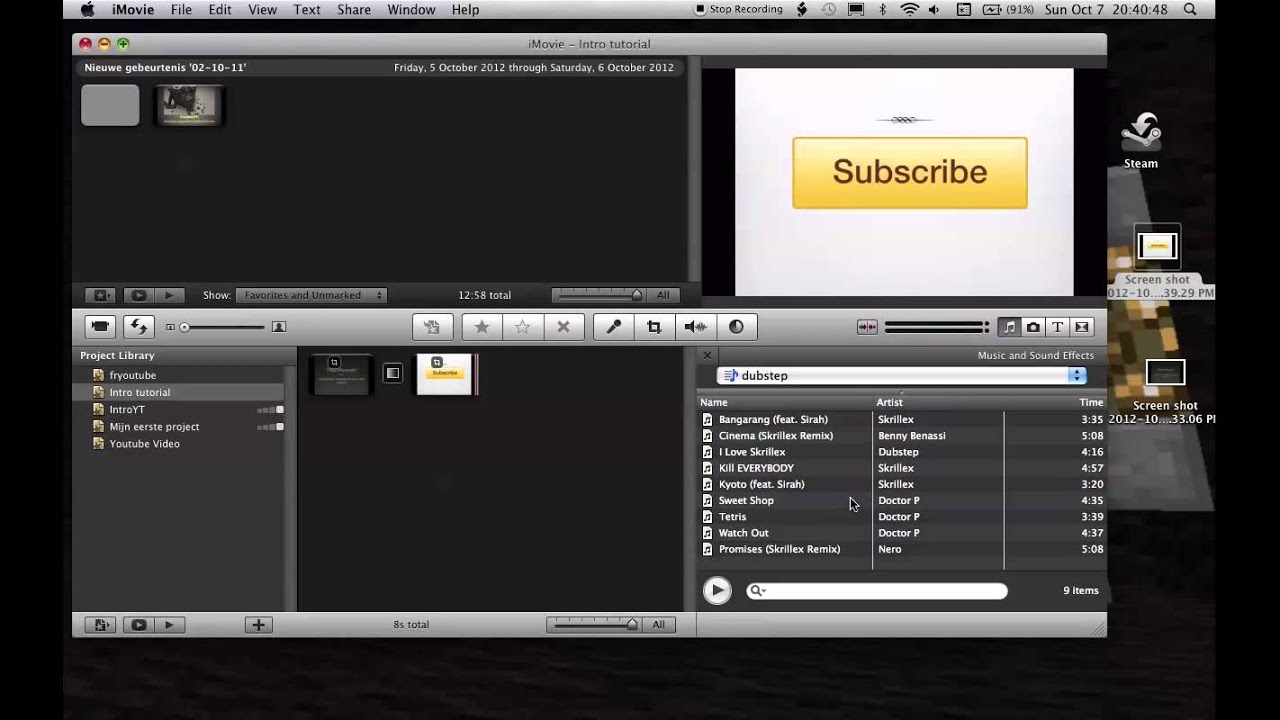Select the dark title clip in project
1280x720 pixels.
(341, 374)
